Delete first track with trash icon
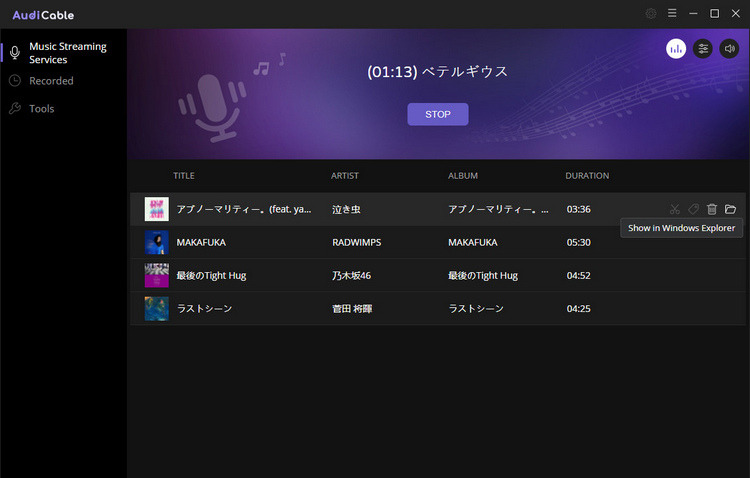Image resolution: width=750 pixels, height=478 pixels. coord(712,209)
